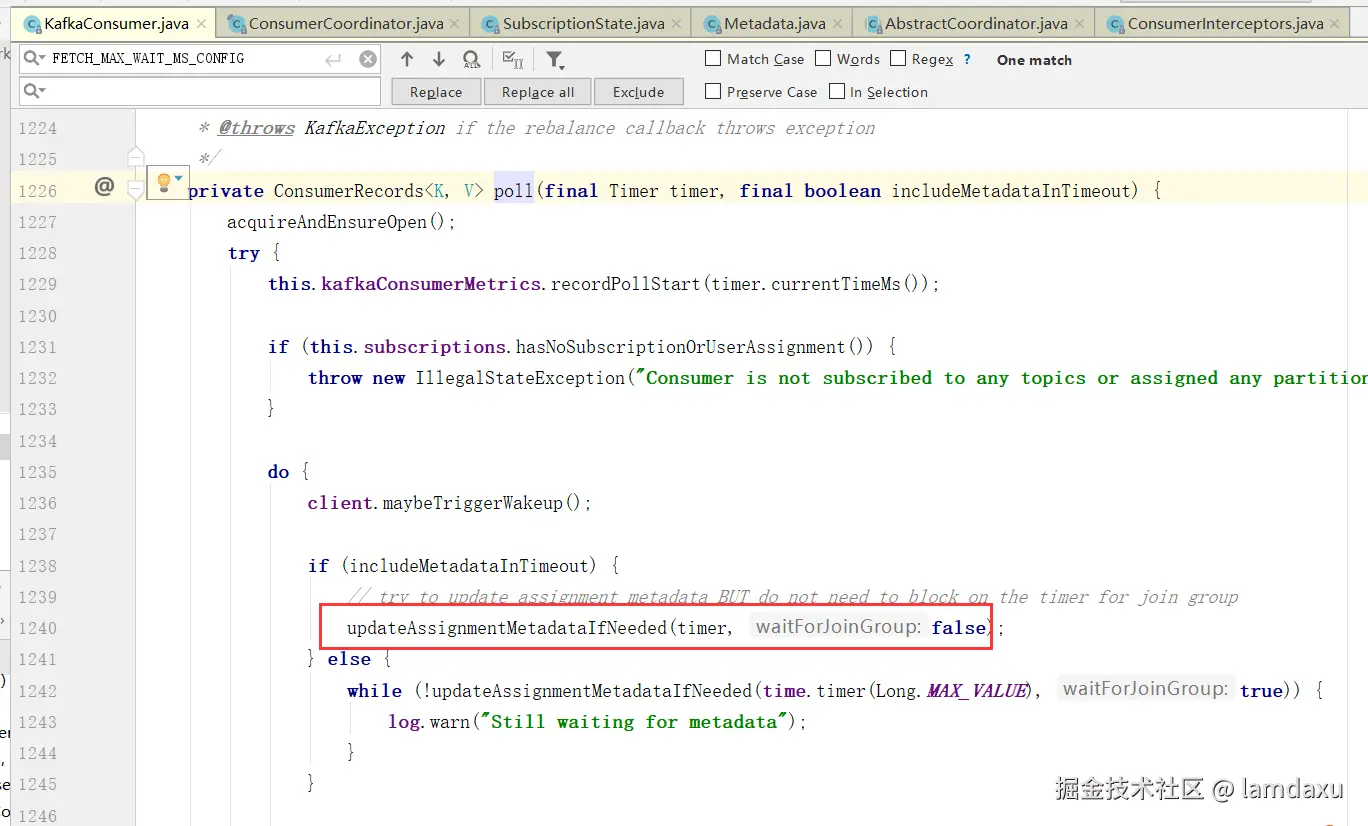Click 'ConsumerRecords' return type

[349, 190]
